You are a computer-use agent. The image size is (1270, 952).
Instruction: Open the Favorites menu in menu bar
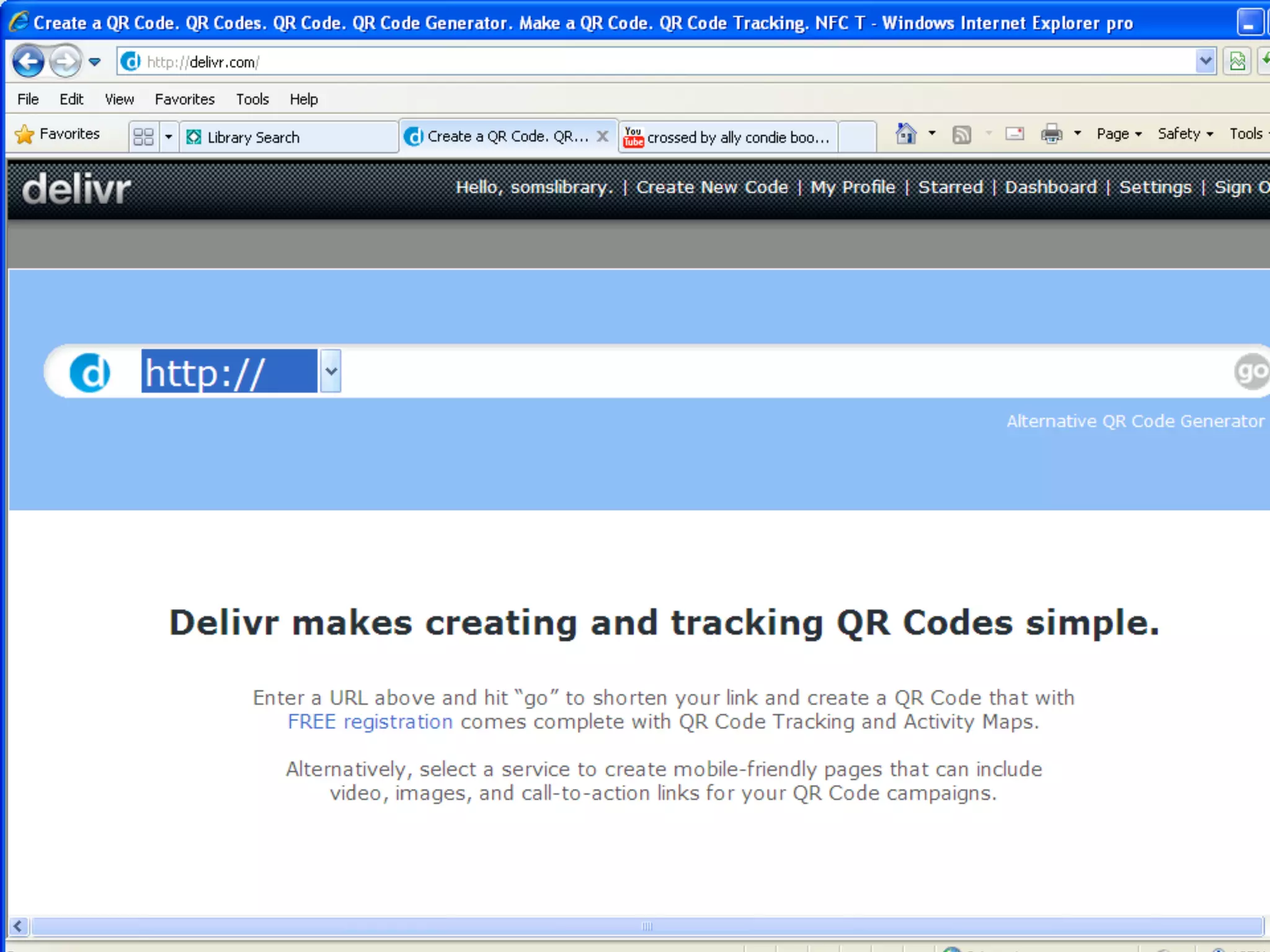(184, 99)
